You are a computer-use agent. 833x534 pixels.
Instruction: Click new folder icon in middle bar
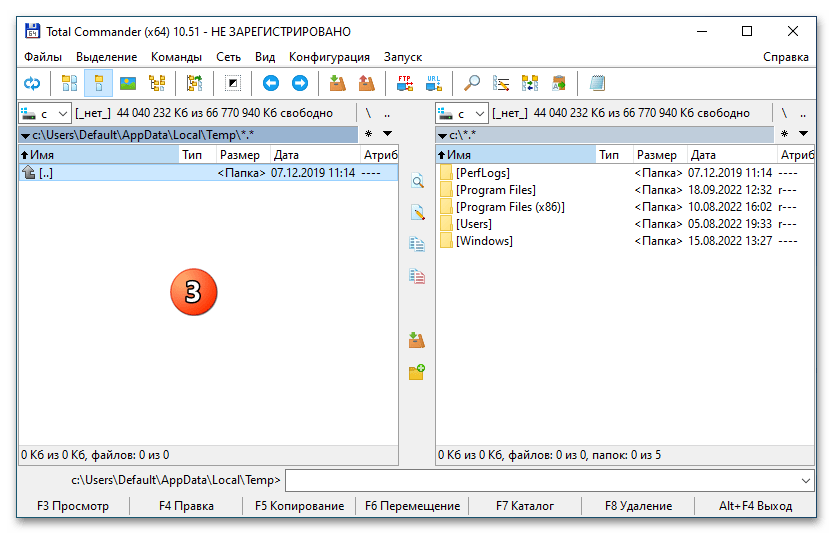417,372
